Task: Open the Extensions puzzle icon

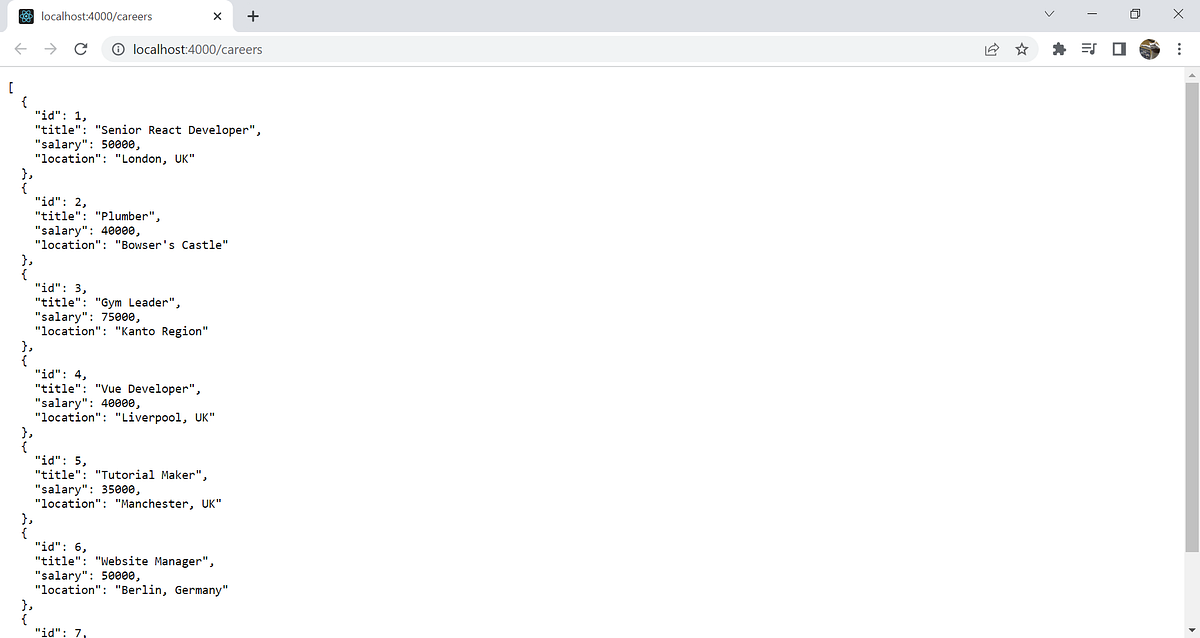Action: pyautogui.click(x=1059, y=49)
